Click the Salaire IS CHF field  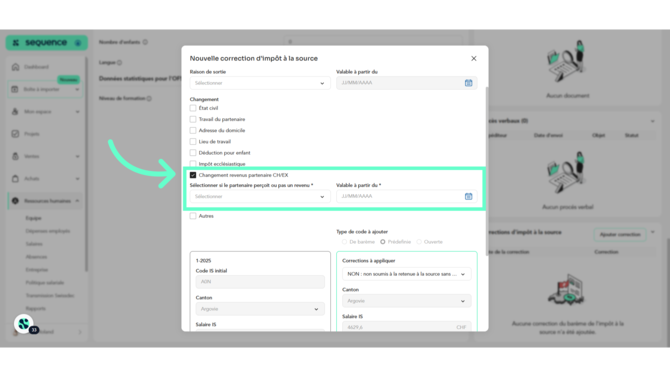(x=406, y=327)
